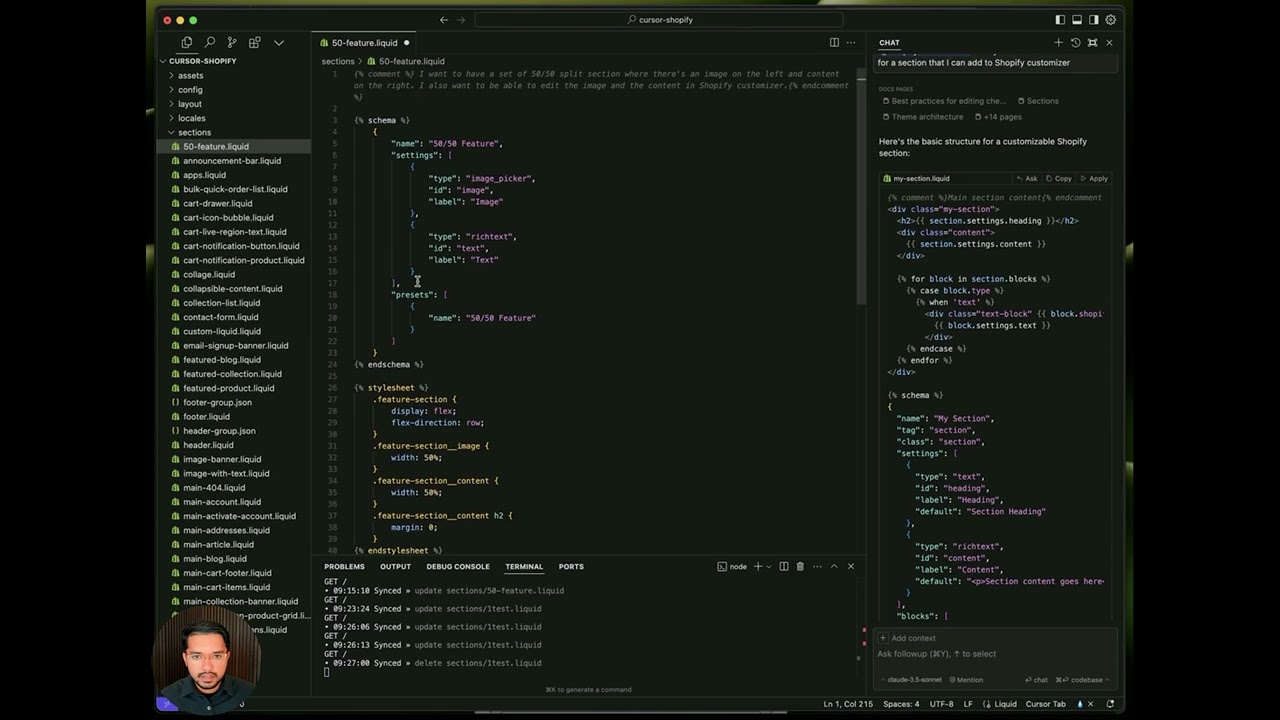Toggle the primary sidebar layout icon
This screenshot has width=1280, height=720.
(1060, 19)
